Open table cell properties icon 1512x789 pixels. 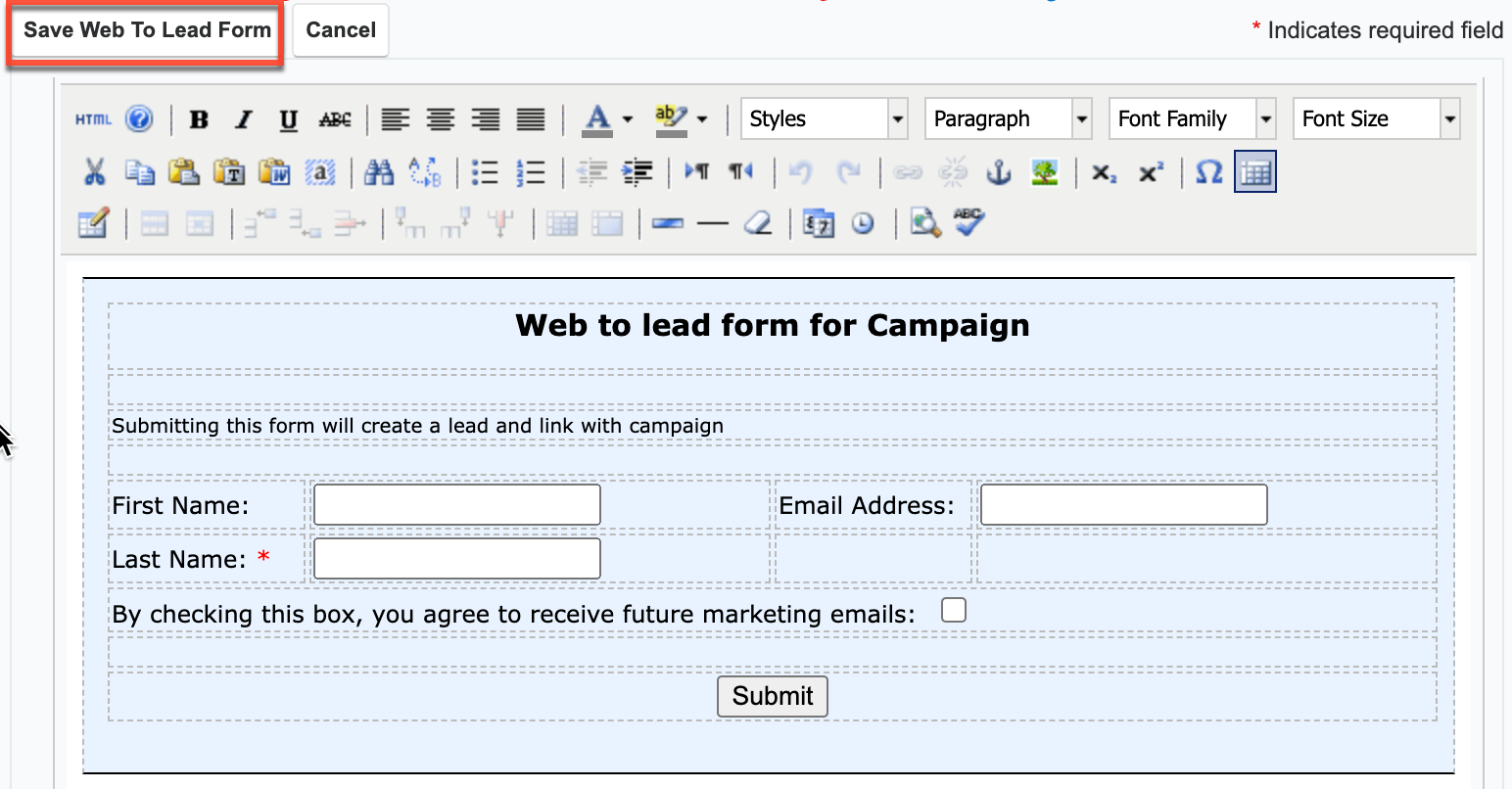click(x=200, y=224)
